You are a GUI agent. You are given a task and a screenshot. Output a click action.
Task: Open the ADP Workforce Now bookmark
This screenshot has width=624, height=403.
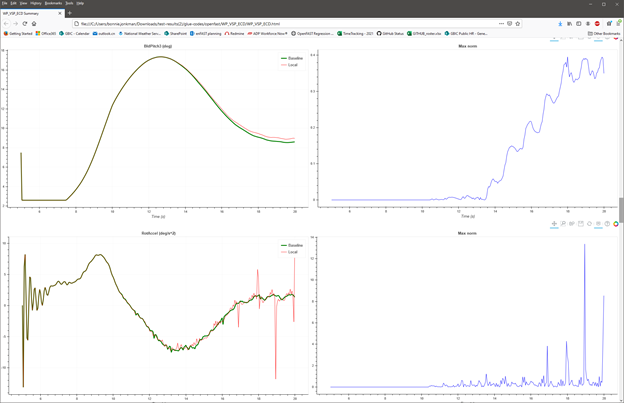(267, 34)
